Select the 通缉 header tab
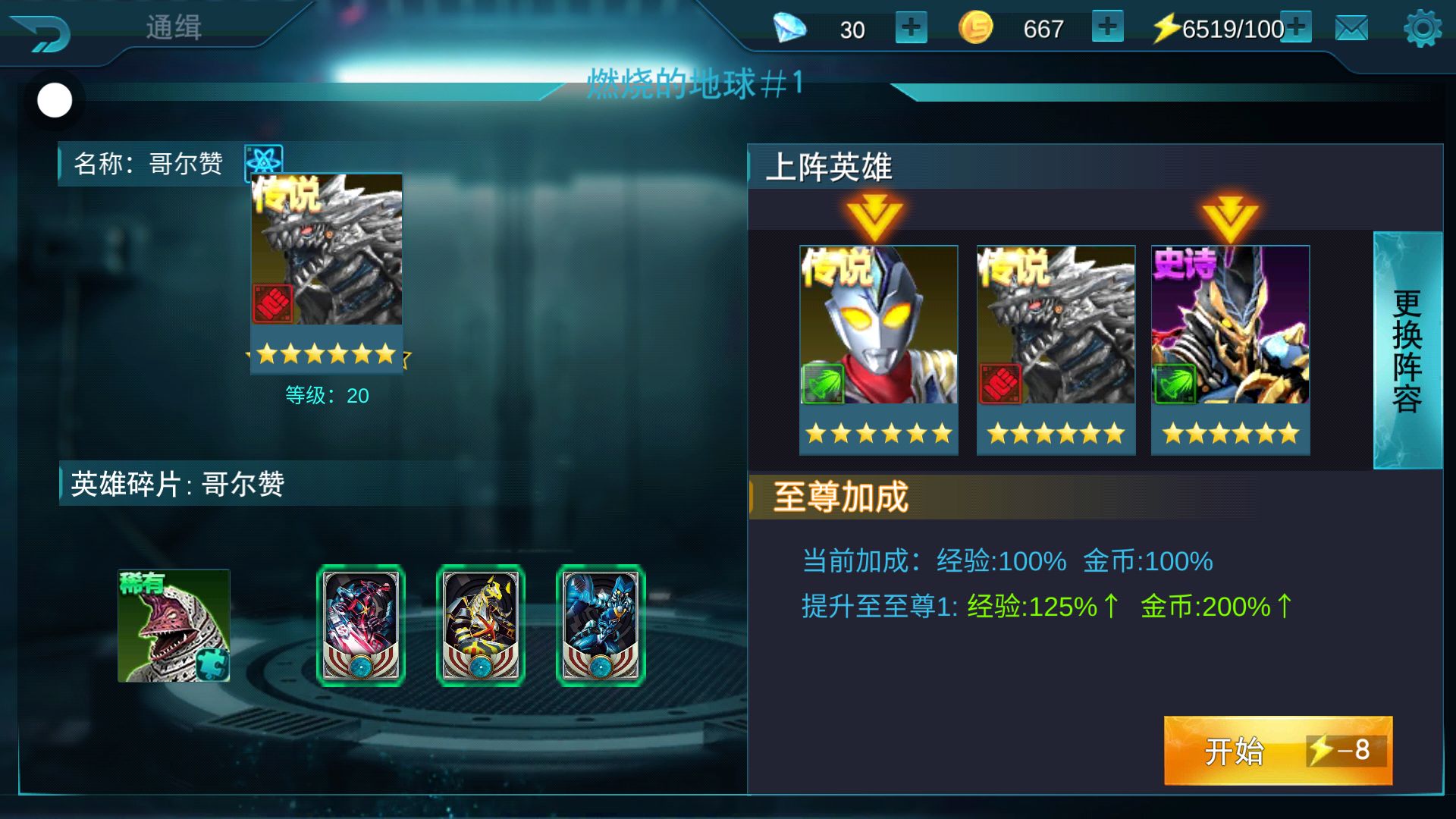This screenshot has width=1456, height=819. [174, 27]
